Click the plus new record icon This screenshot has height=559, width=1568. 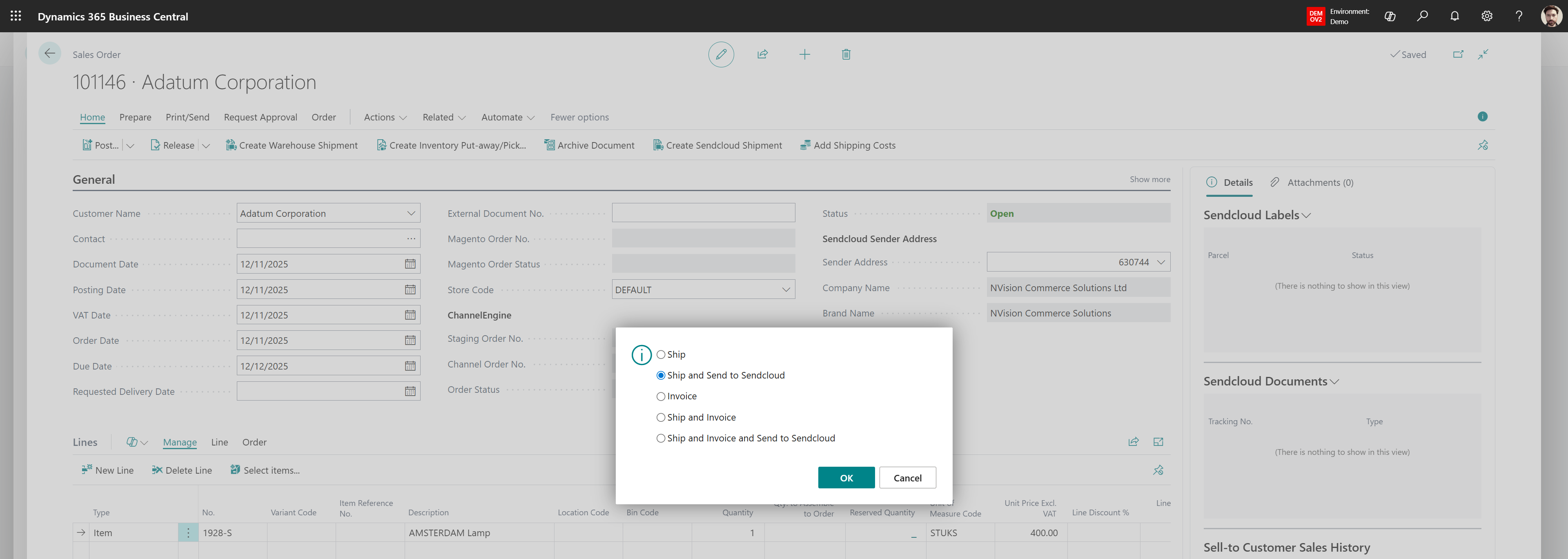point(804,55)
